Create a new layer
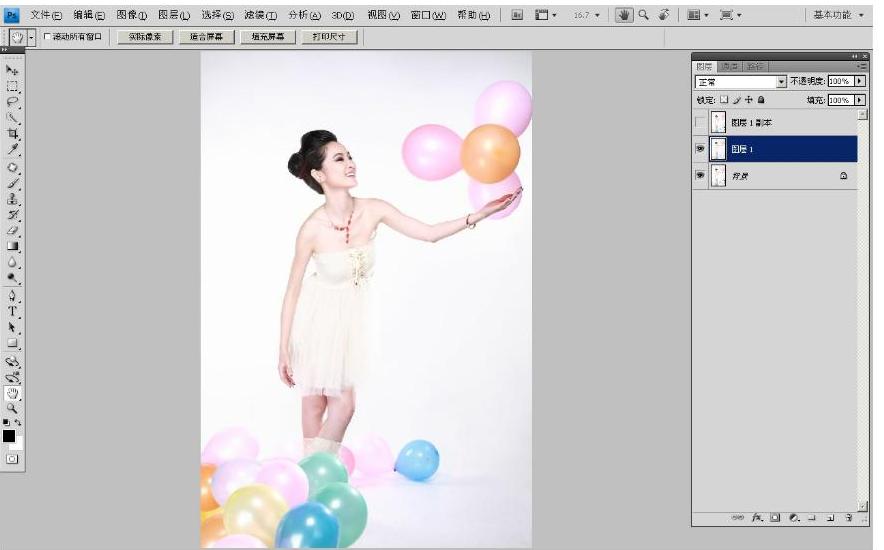884x550 pixels. pos(830,517)
